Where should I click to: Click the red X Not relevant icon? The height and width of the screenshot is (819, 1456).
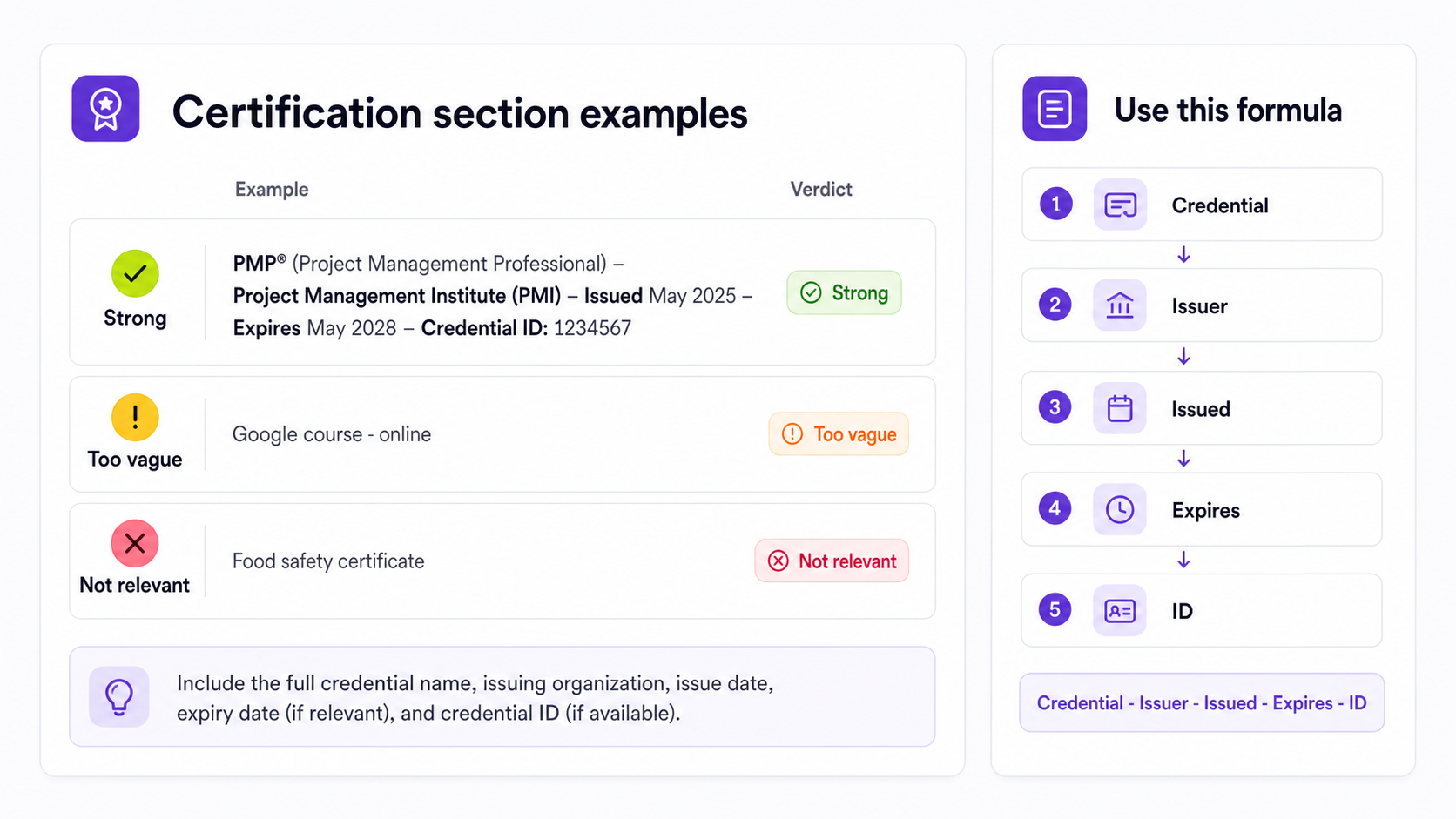[135, 543]
